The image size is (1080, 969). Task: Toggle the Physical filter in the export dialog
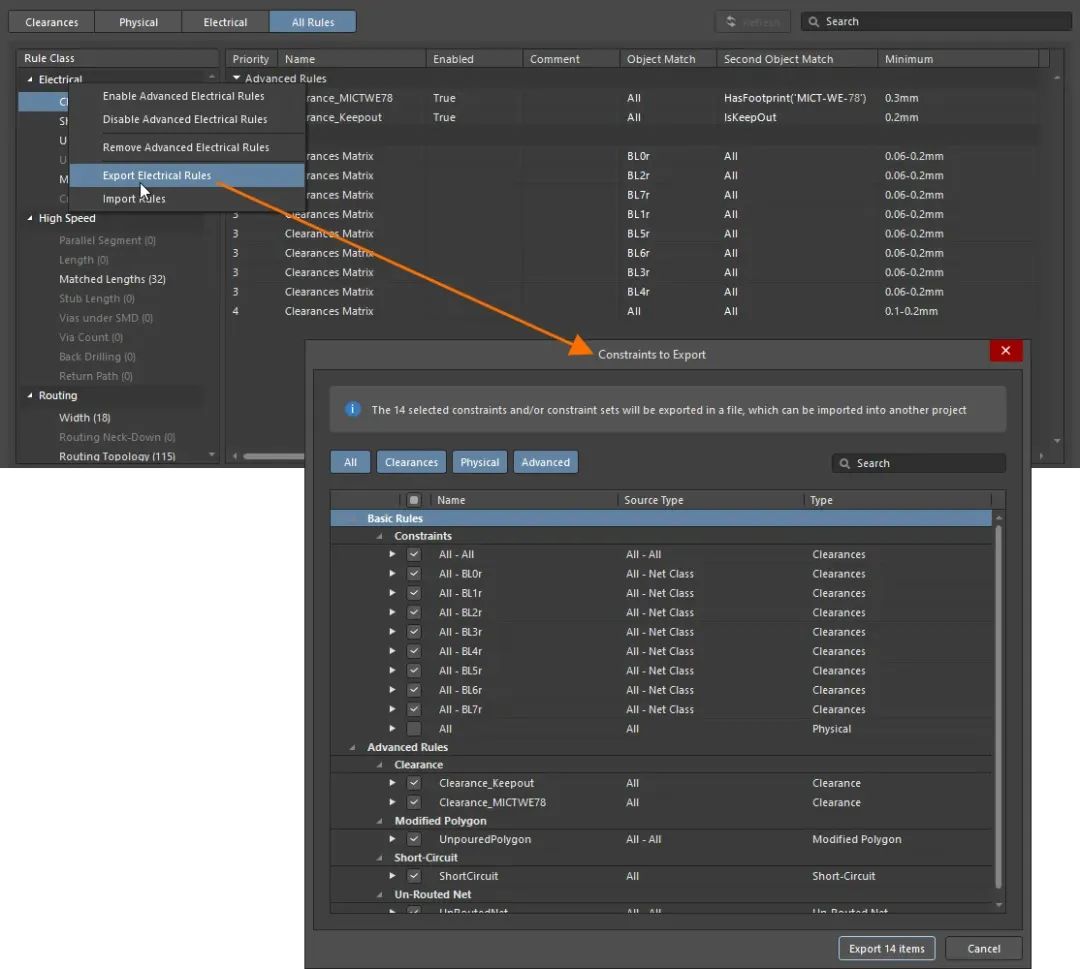(x=479, y=462)
